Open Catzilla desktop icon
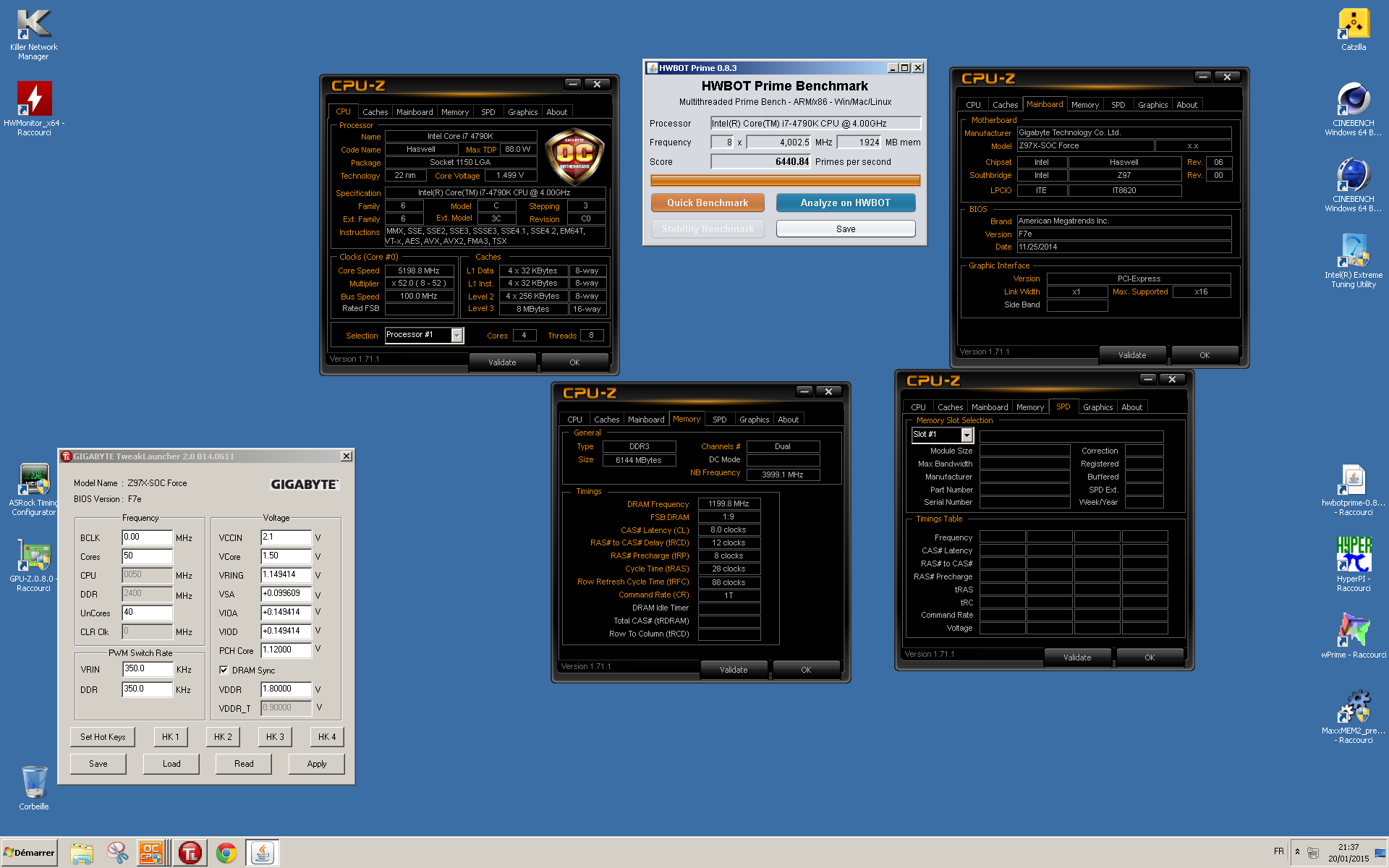The image size is (1389, 868). 1354,30
